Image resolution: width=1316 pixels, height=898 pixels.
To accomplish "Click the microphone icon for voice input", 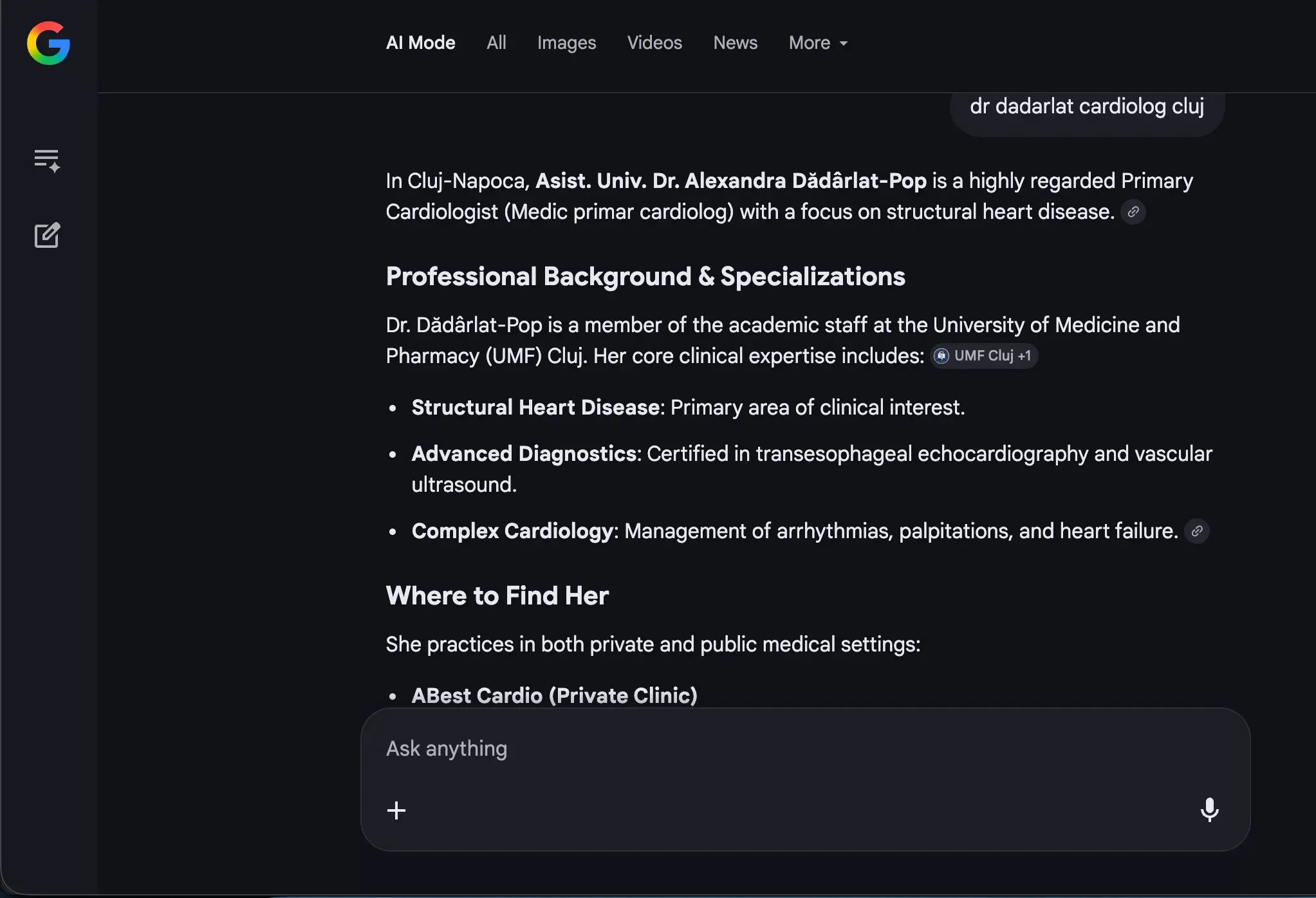I will click(1209, 810).
